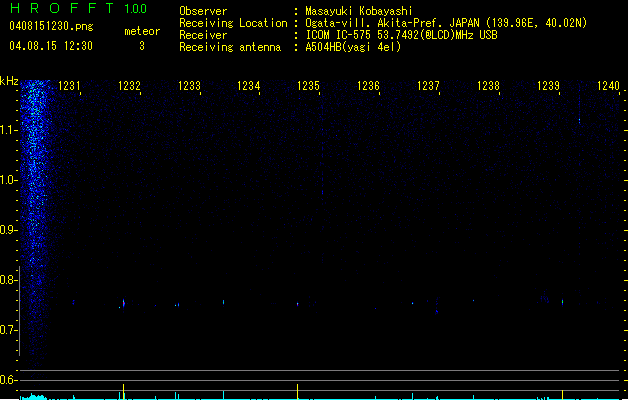Click the date stamp 04.08.15 12:30
This screenshot has height=400, width=629.
point(51,46)
